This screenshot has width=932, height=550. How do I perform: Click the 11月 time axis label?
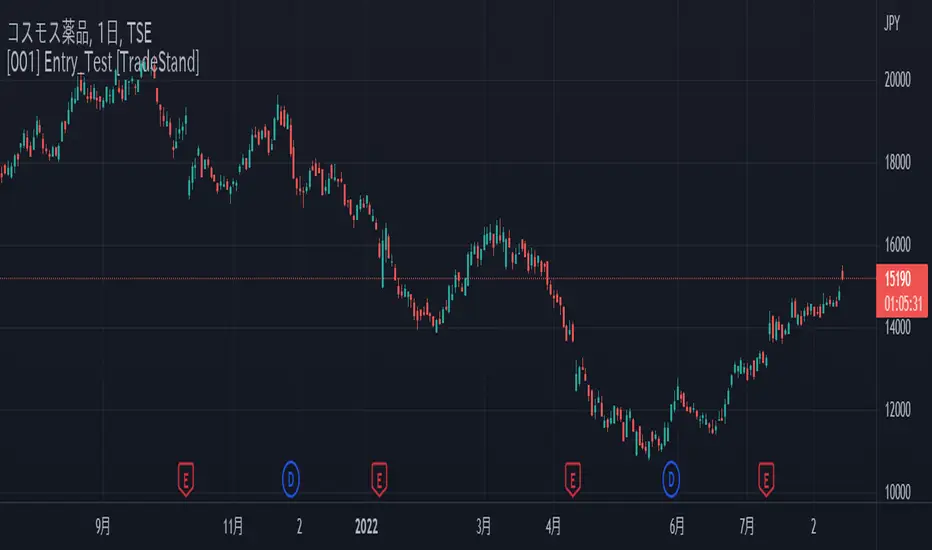point(233,526)
